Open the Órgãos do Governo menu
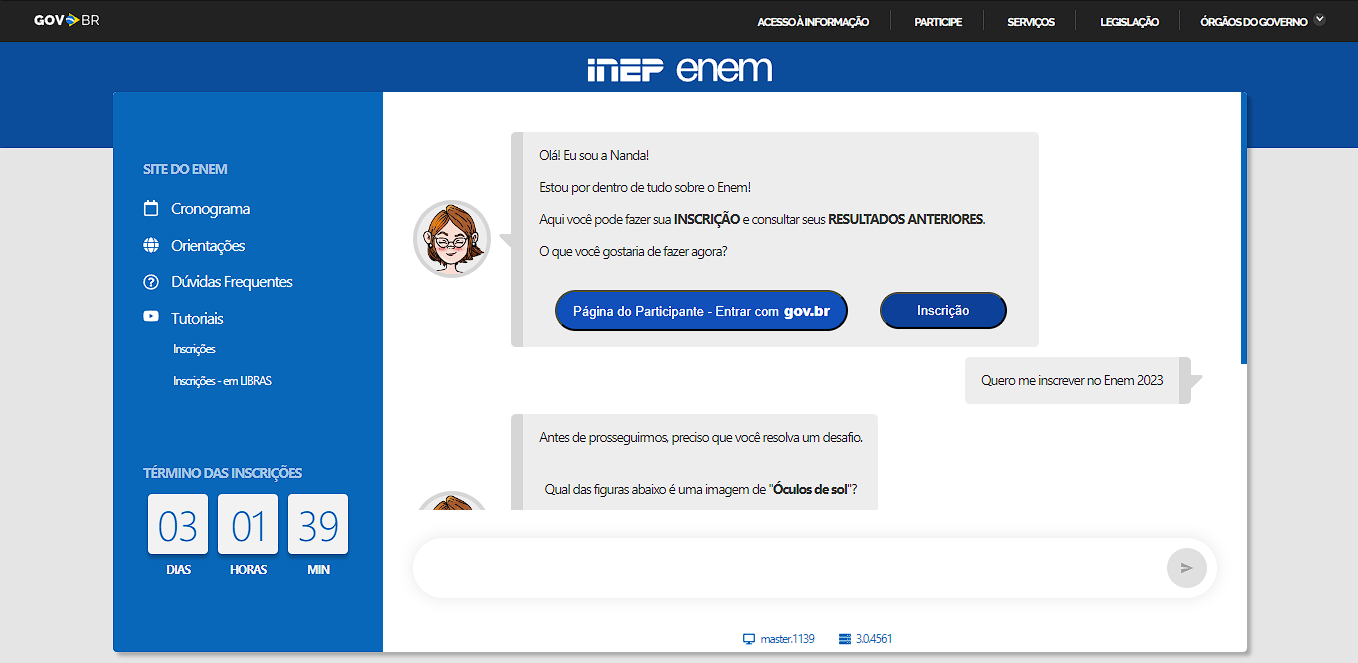 pos(1254,22)
